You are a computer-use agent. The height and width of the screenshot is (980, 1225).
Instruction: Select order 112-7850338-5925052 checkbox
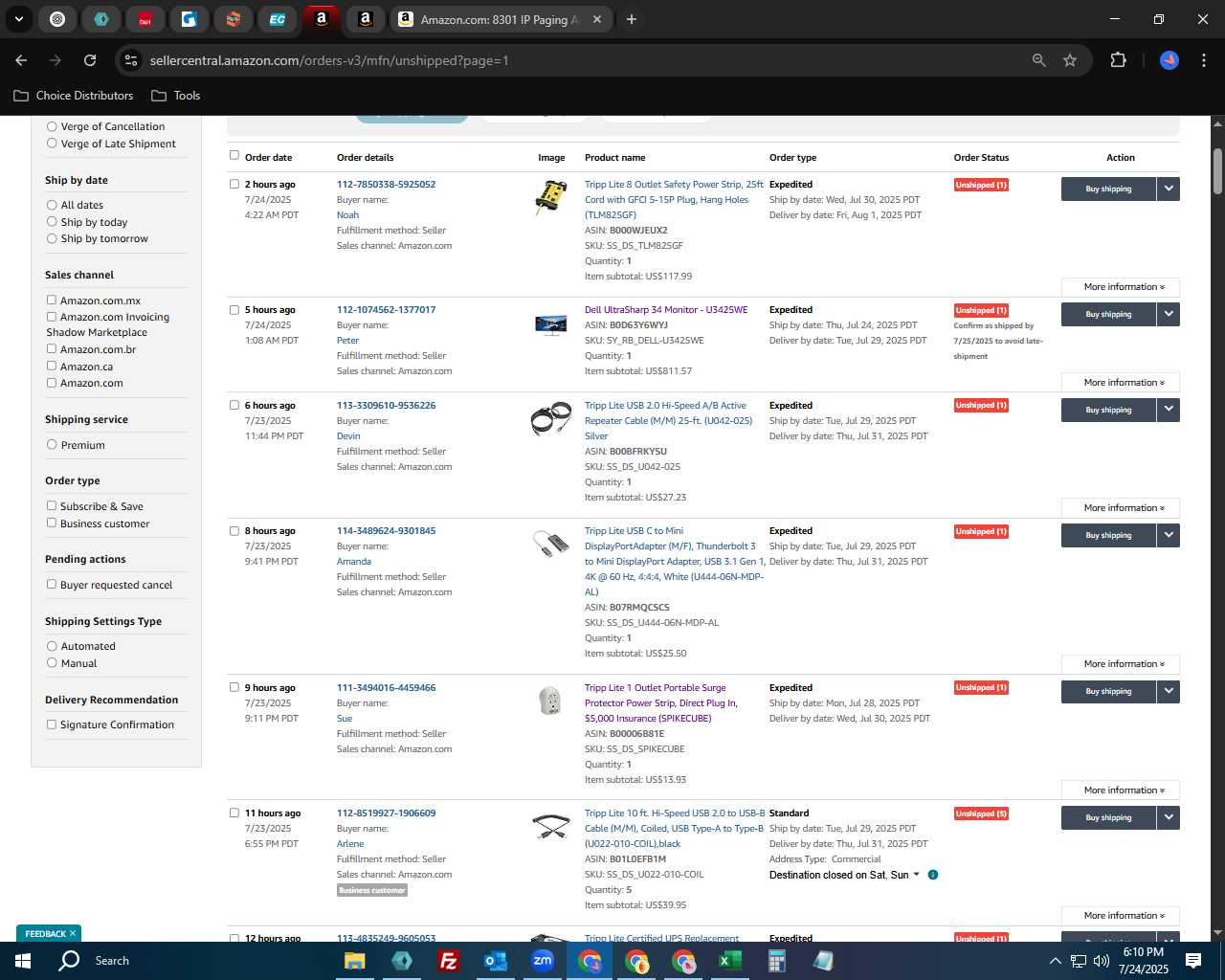click(x=234, y=184)
